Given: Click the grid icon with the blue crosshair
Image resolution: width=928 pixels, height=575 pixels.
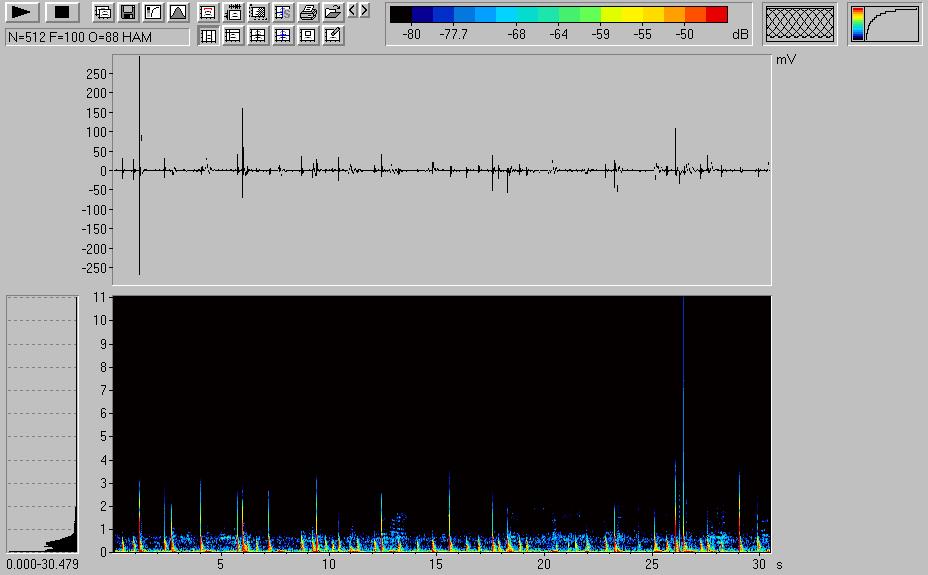Looking at the screenshot, I should (x=283, y=36).
